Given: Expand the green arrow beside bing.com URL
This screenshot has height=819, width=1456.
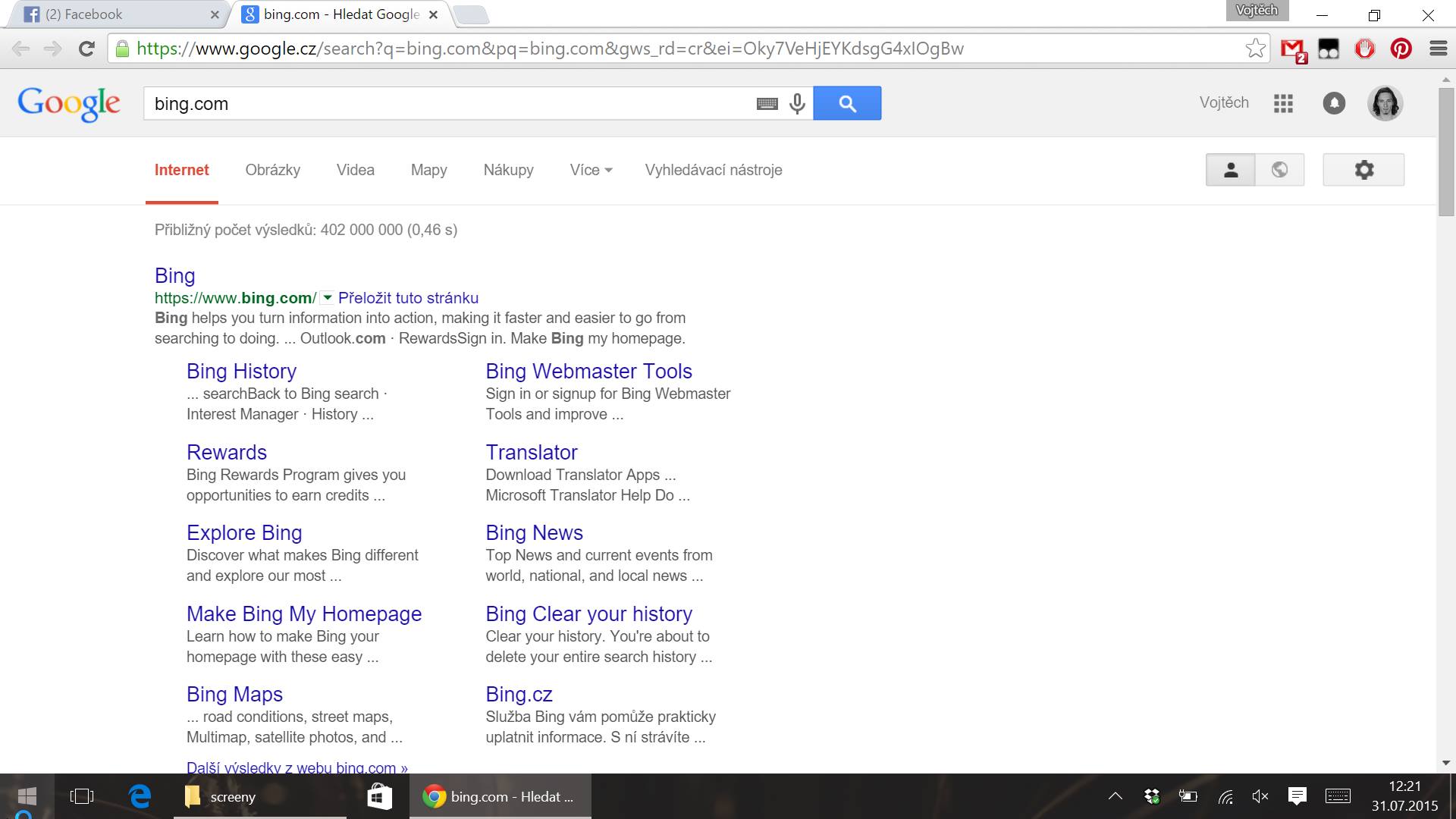Looking at the screenshot, I should click(x=328, y=298).
